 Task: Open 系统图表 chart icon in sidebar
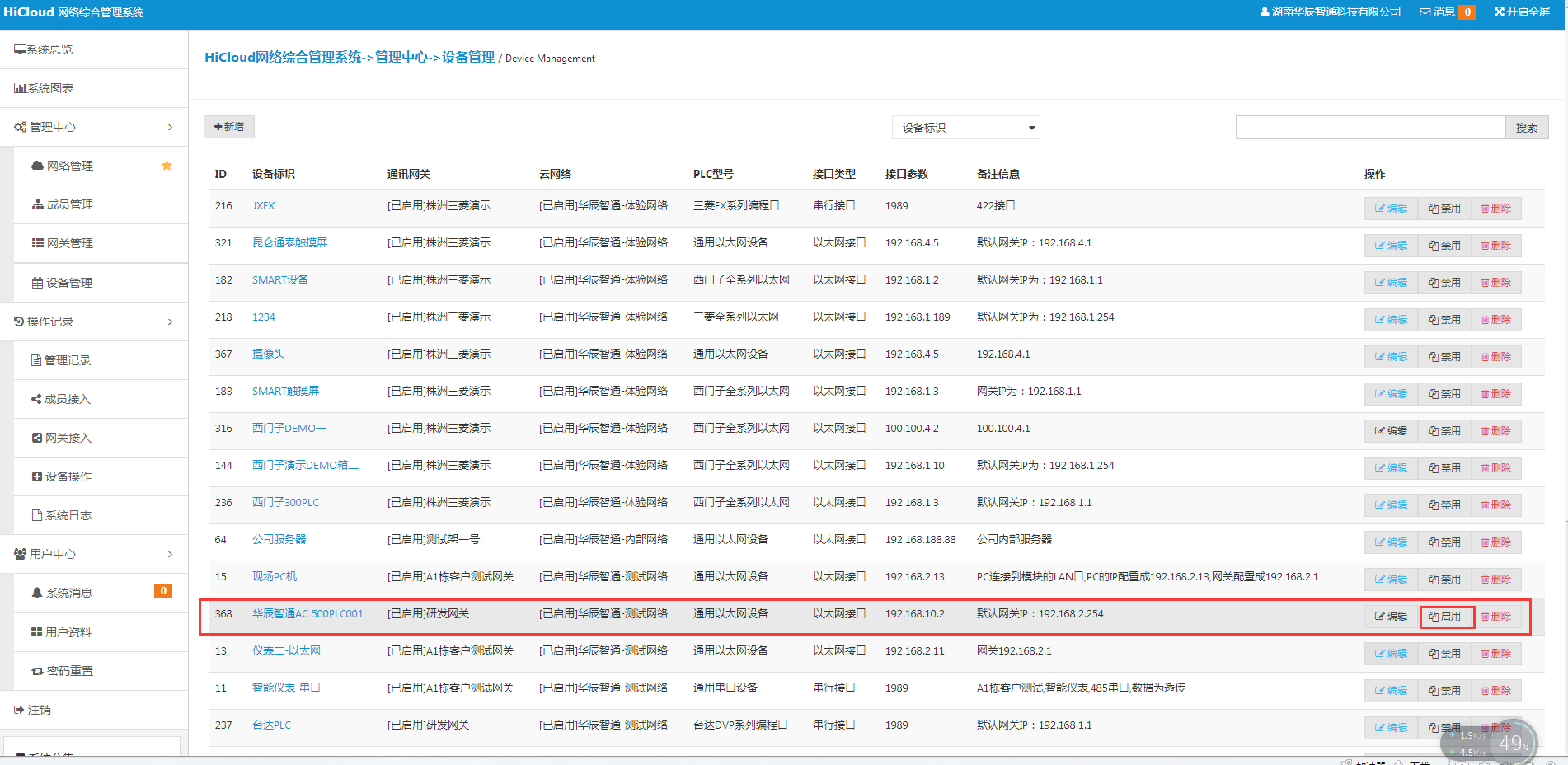pos(20,88)
